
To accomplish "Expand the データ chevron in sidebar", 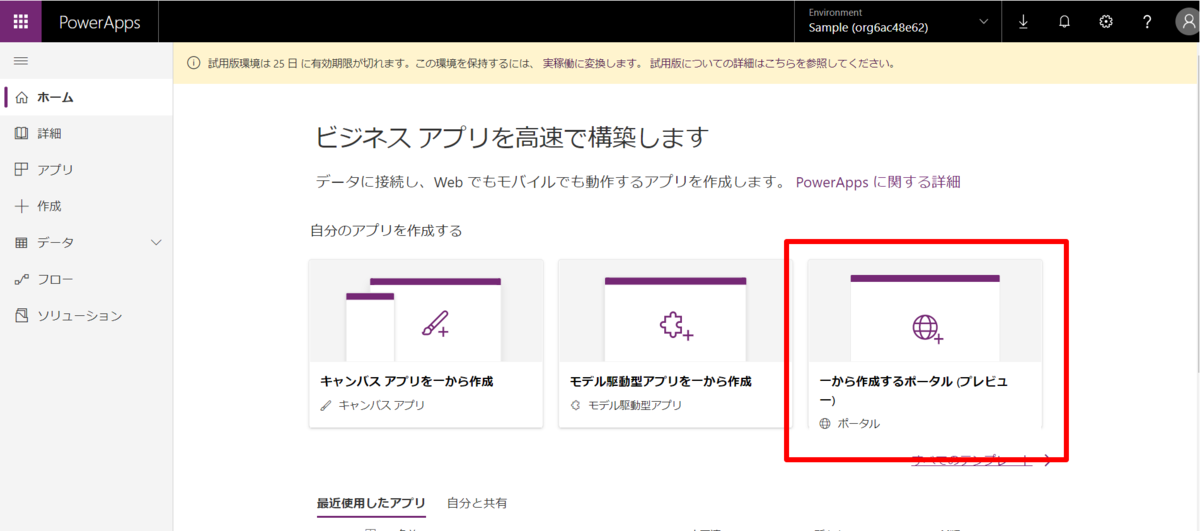I will (x=155, y=242).
